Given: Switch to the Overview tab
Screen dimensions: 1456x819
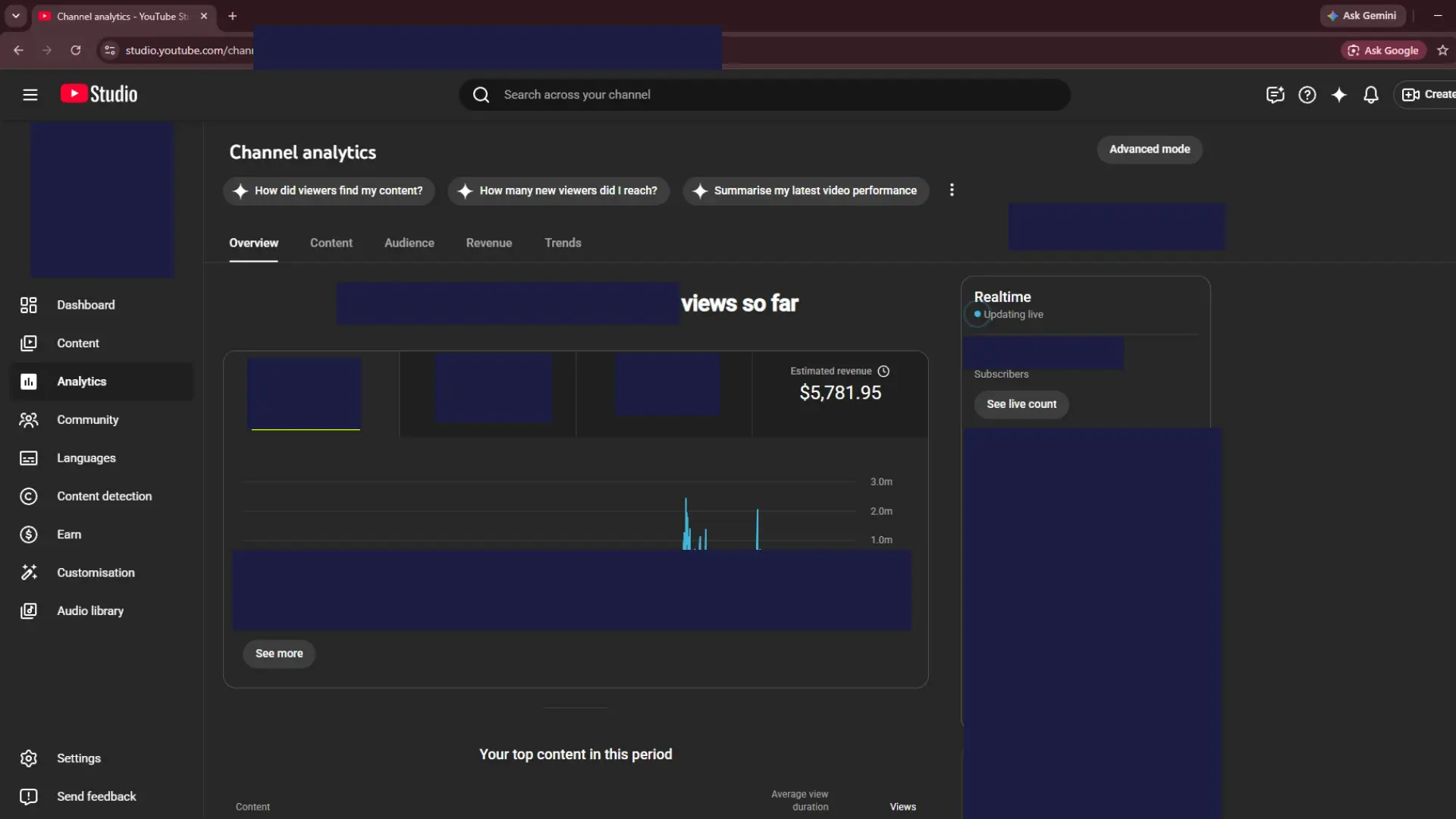Looking at the screenshot, I should pos(253,243).
